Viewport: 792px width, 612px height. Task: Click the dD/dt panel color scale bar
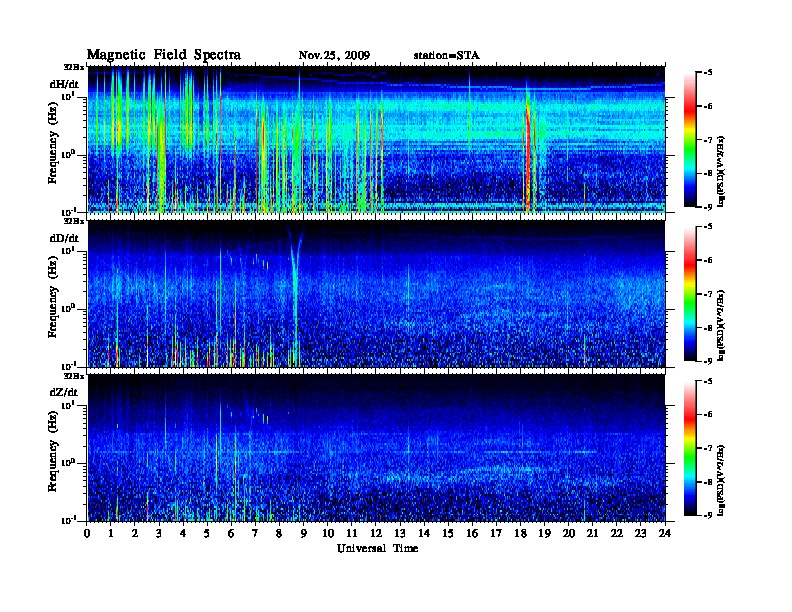(x=690, y=293)
